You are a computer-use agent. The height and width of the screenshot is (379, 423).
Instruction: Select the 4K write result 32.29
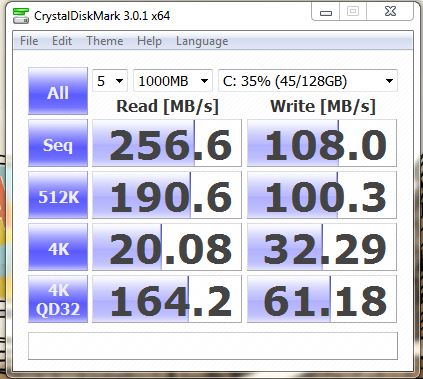tap(322, 247)
